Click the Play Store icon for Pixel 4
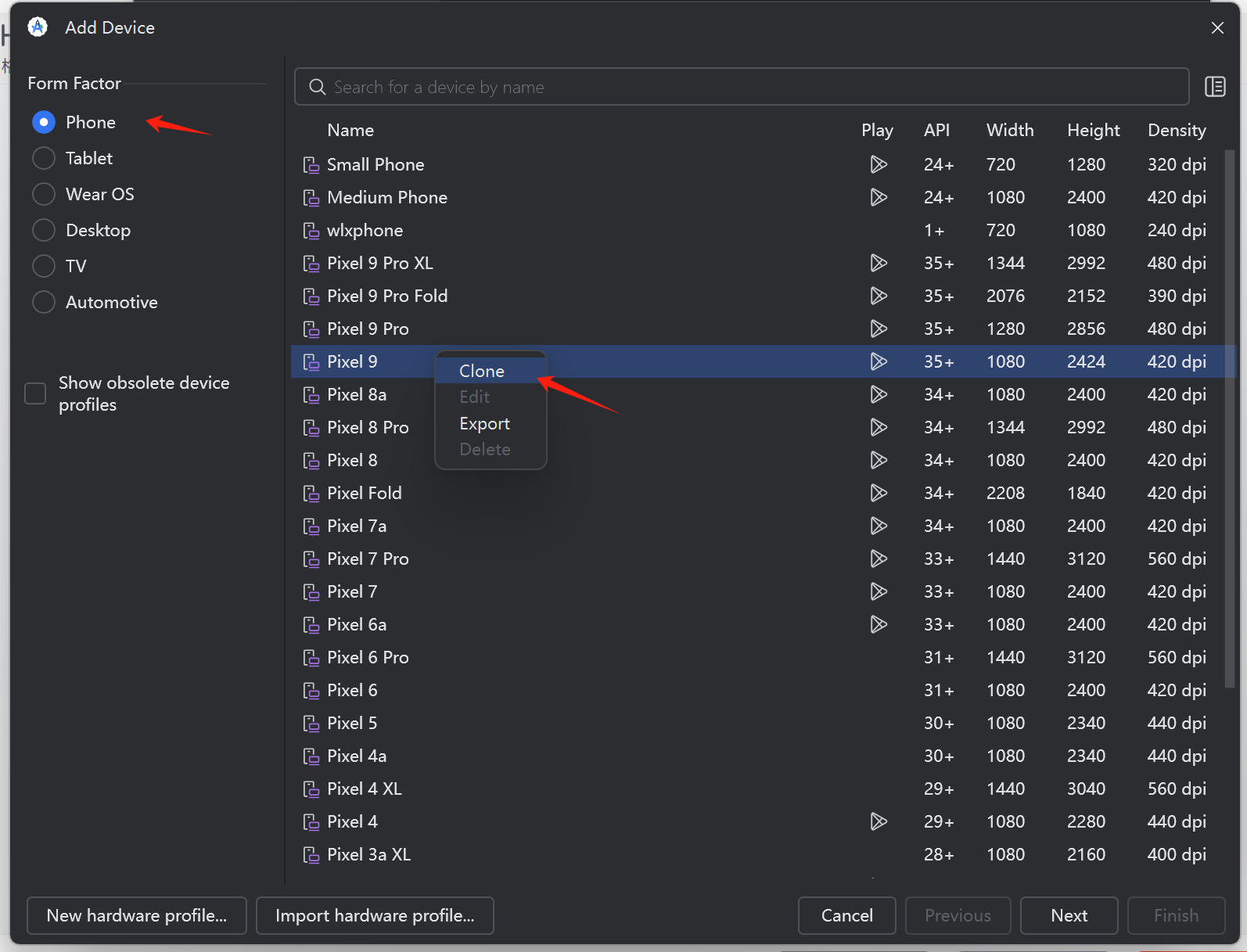 (879, 821)
